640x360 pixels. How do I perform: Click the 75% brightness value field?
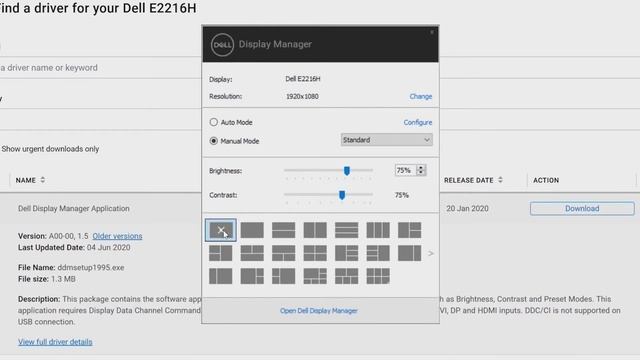pos(405,170)
